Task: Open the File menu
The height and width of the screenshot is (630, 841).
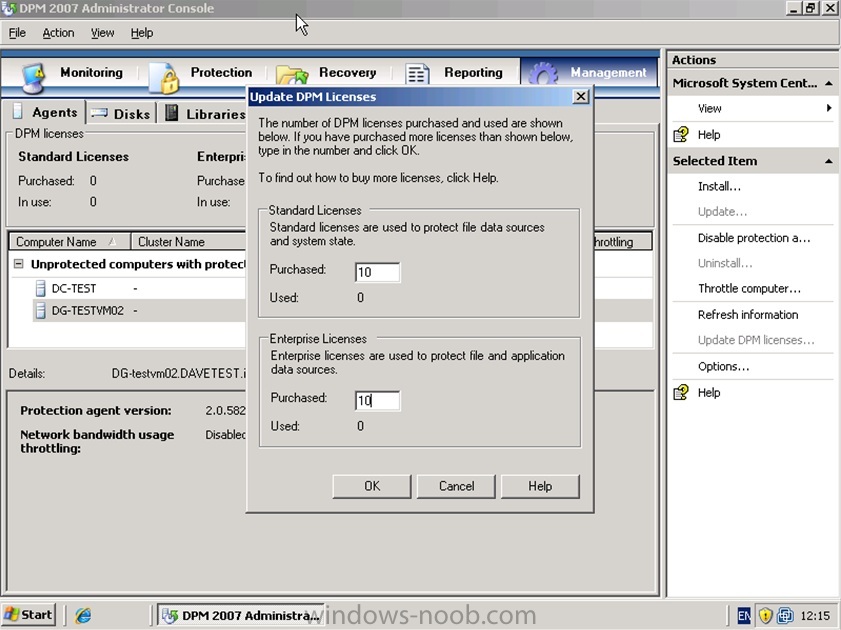Action: tap(17, 33)
